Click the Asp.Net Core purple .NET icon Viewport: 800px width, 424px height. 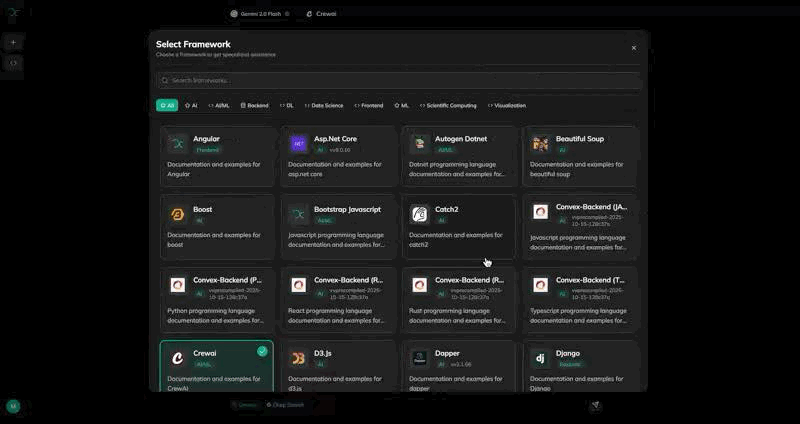point(298,144)
